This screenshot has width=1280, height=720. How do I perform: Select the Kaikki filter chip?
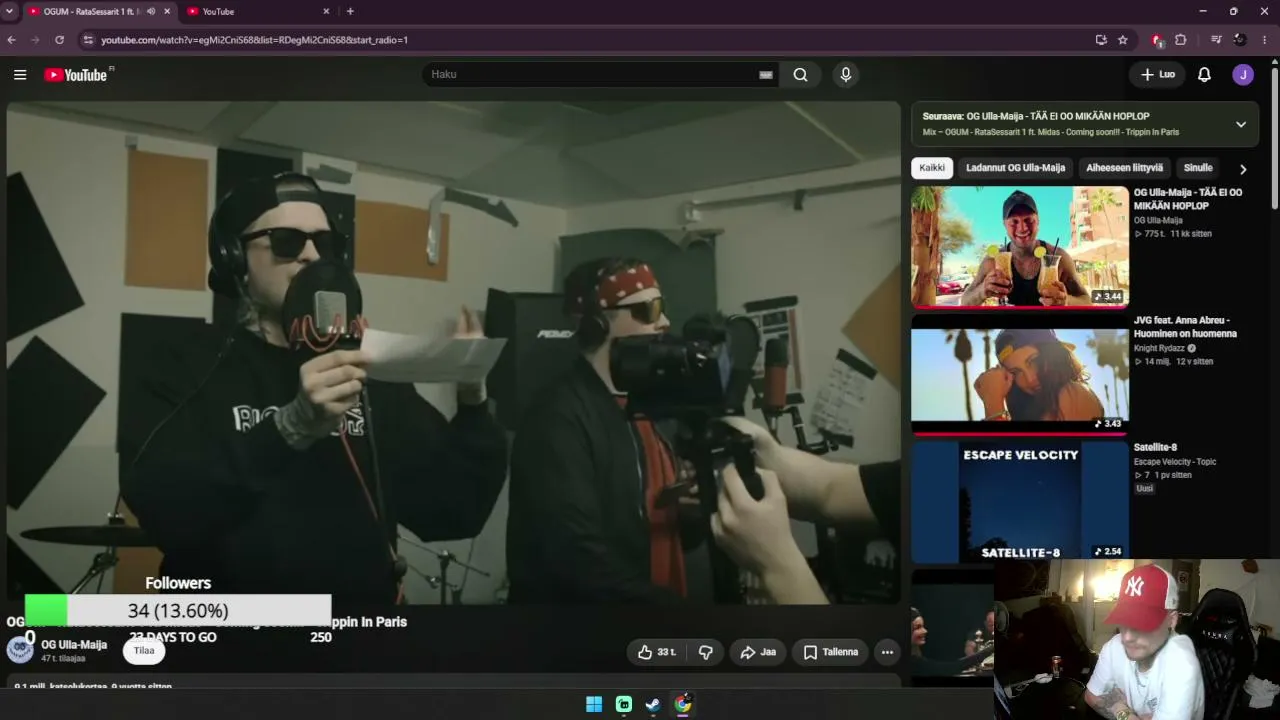coord(932,168)
